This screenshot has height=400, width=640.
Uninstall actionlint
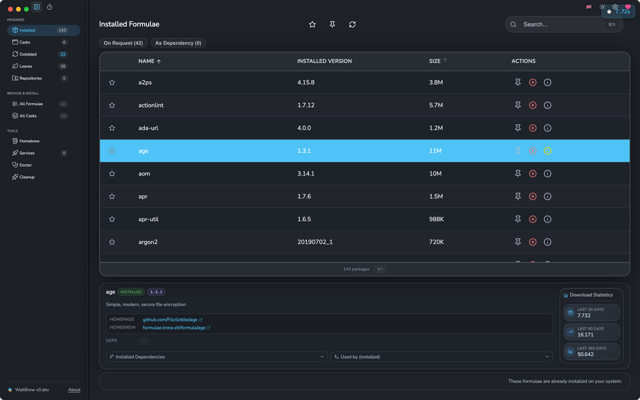pyautogui.click(x=533, y=105)
